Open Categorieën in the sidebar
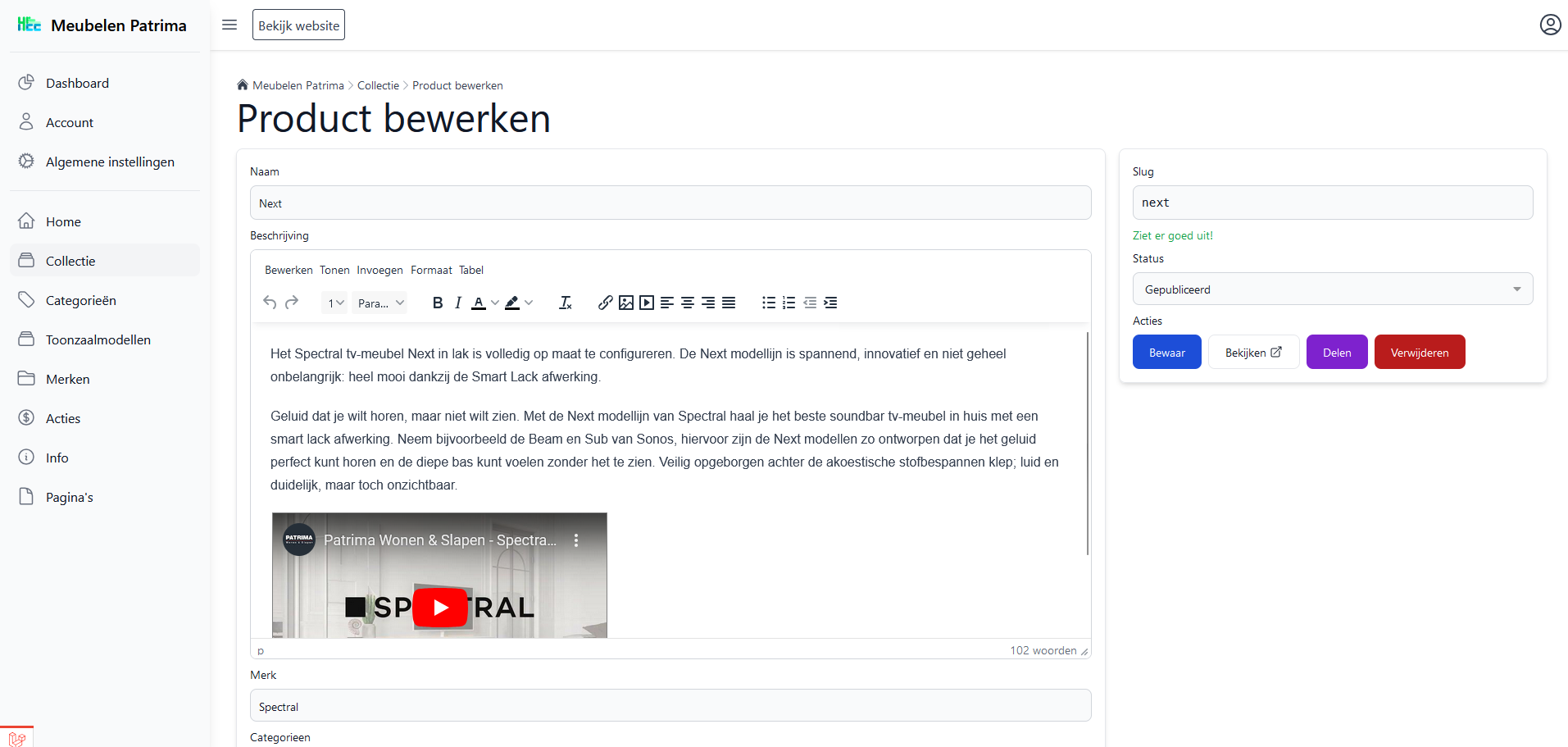Image resolution: width=1568 pixels, height=747 pixels. click(x=80, y=300)
